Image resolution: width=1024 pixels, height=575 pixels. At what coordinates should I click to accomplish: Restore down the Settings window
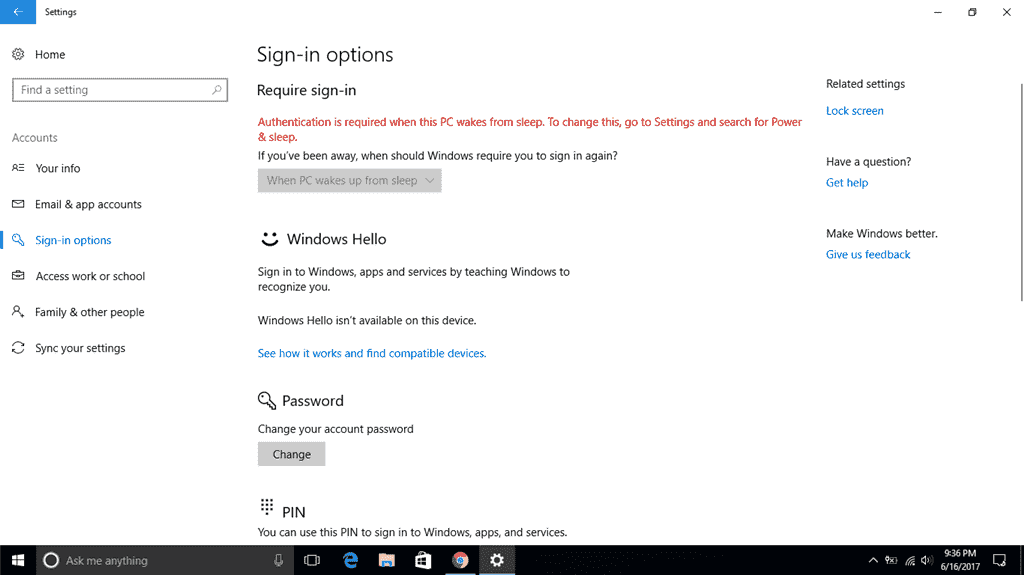click(x=972, y=12)
